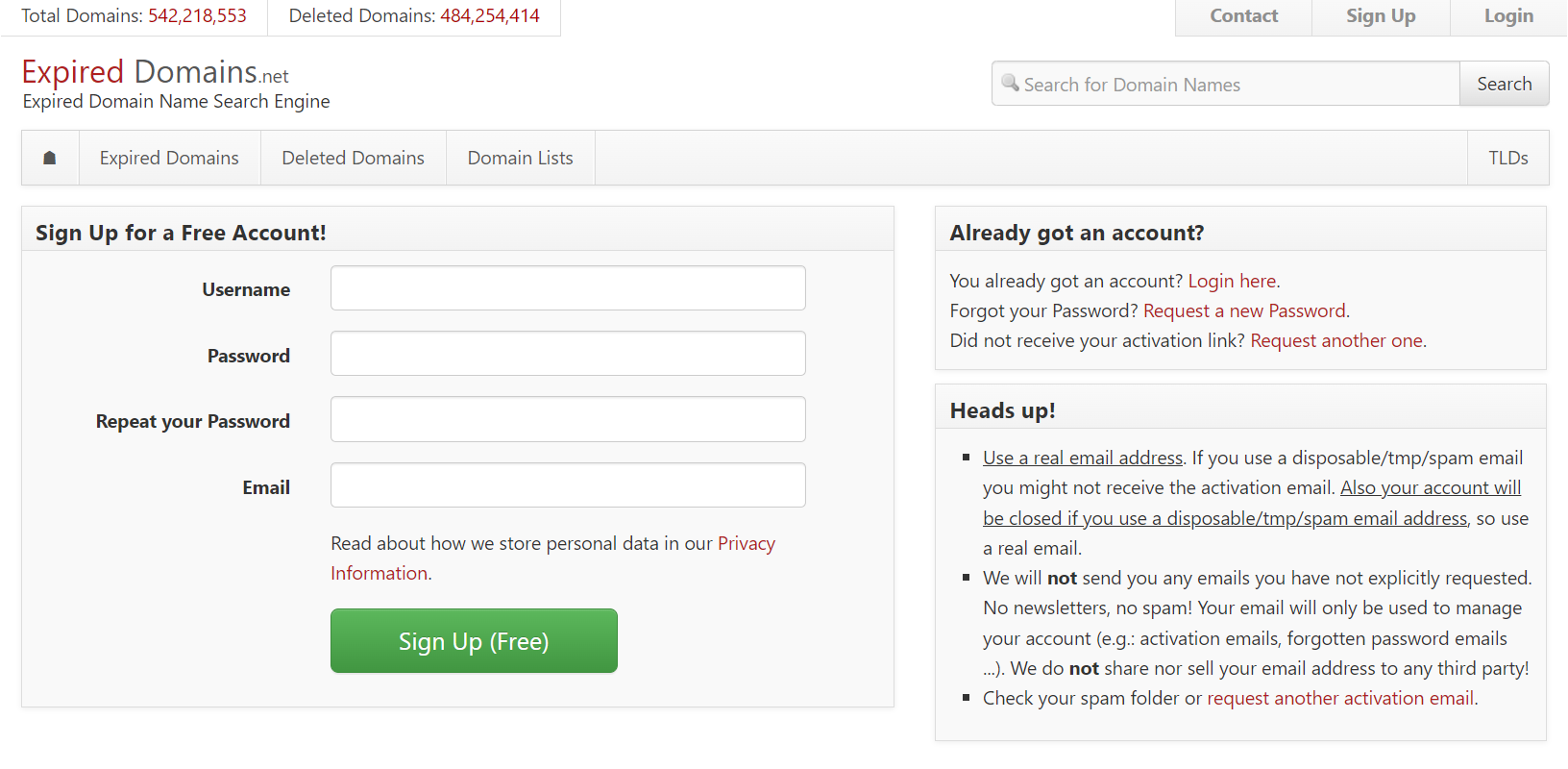The height and width of the screenshot is (769, 1568).
Task: Click the Heads up! heading
Action: coord(1002,410)
